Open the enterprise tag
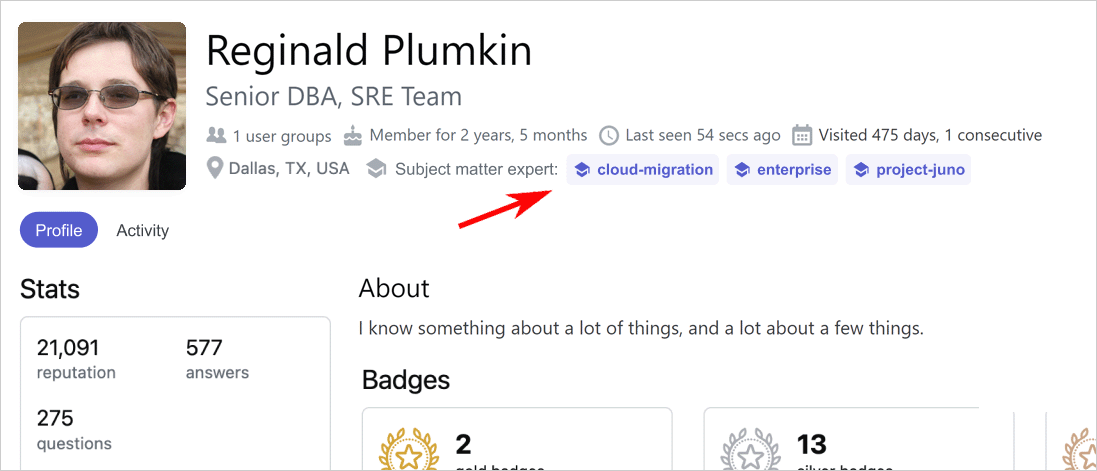This screenshot has height=471, width=1097. (782, 170)
